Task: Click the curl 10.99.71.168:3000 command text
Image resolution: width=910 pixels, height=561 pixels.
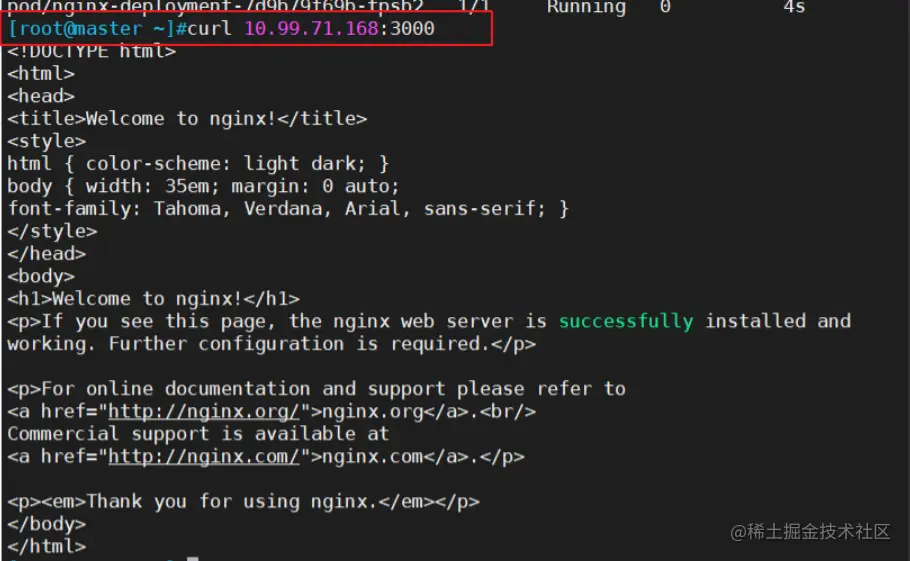Action: click(x=310, y=28)
